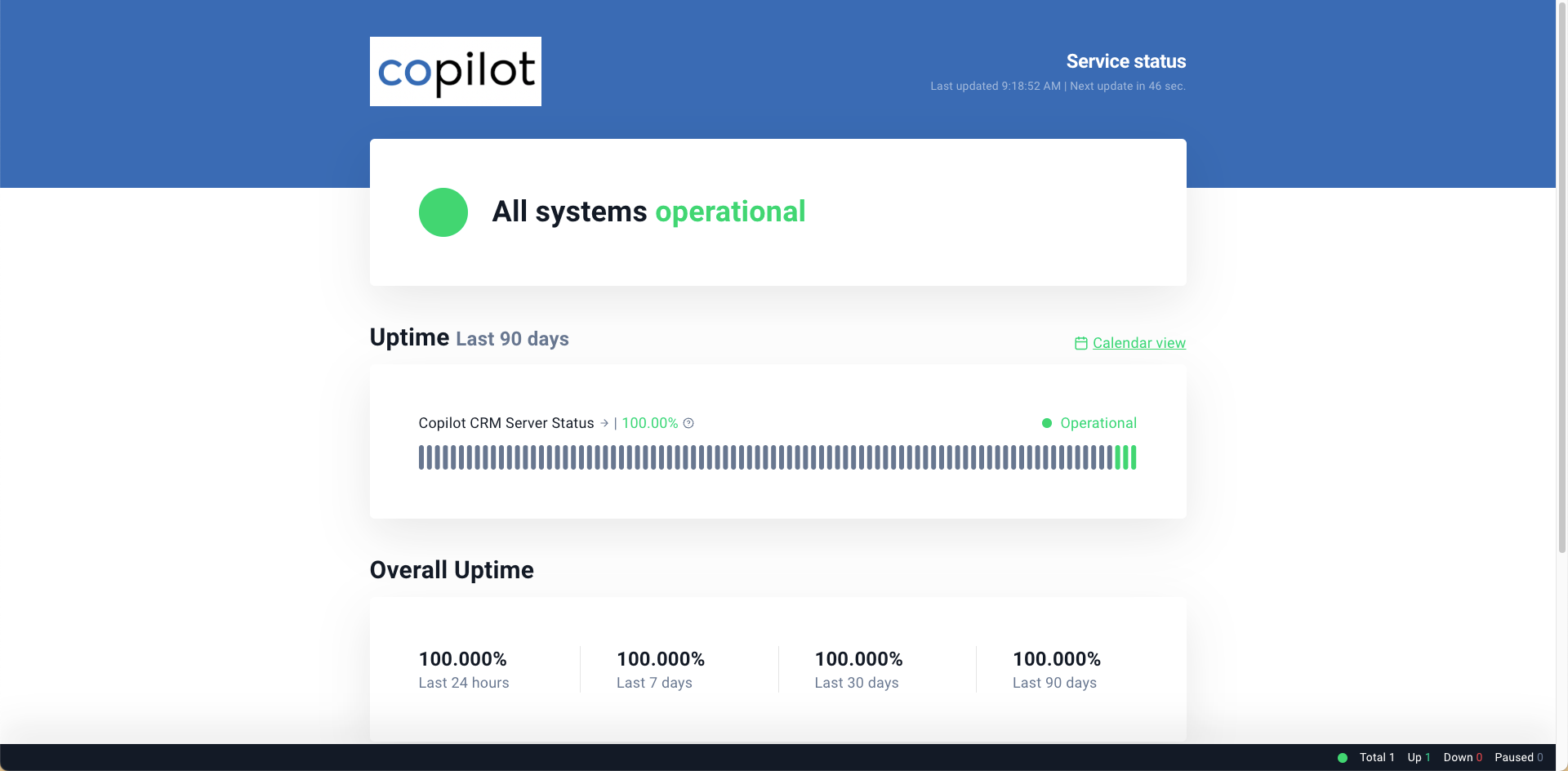Click the Overall Uptime heading
This screenshot has width=1568, height=771.
[452, 570]
